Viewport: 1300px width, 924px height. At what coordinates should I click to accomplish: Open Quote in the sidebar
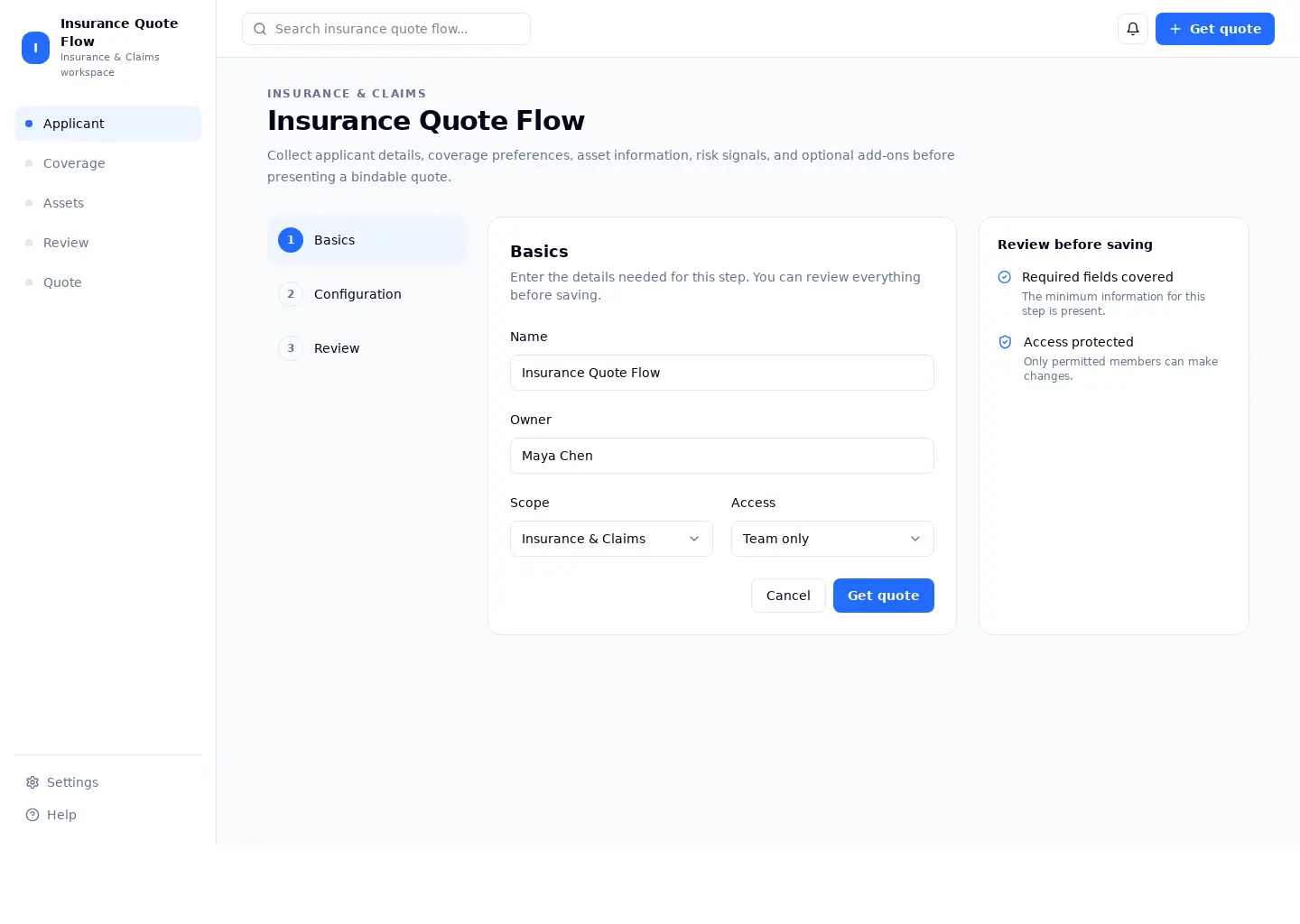coord(107,282)
